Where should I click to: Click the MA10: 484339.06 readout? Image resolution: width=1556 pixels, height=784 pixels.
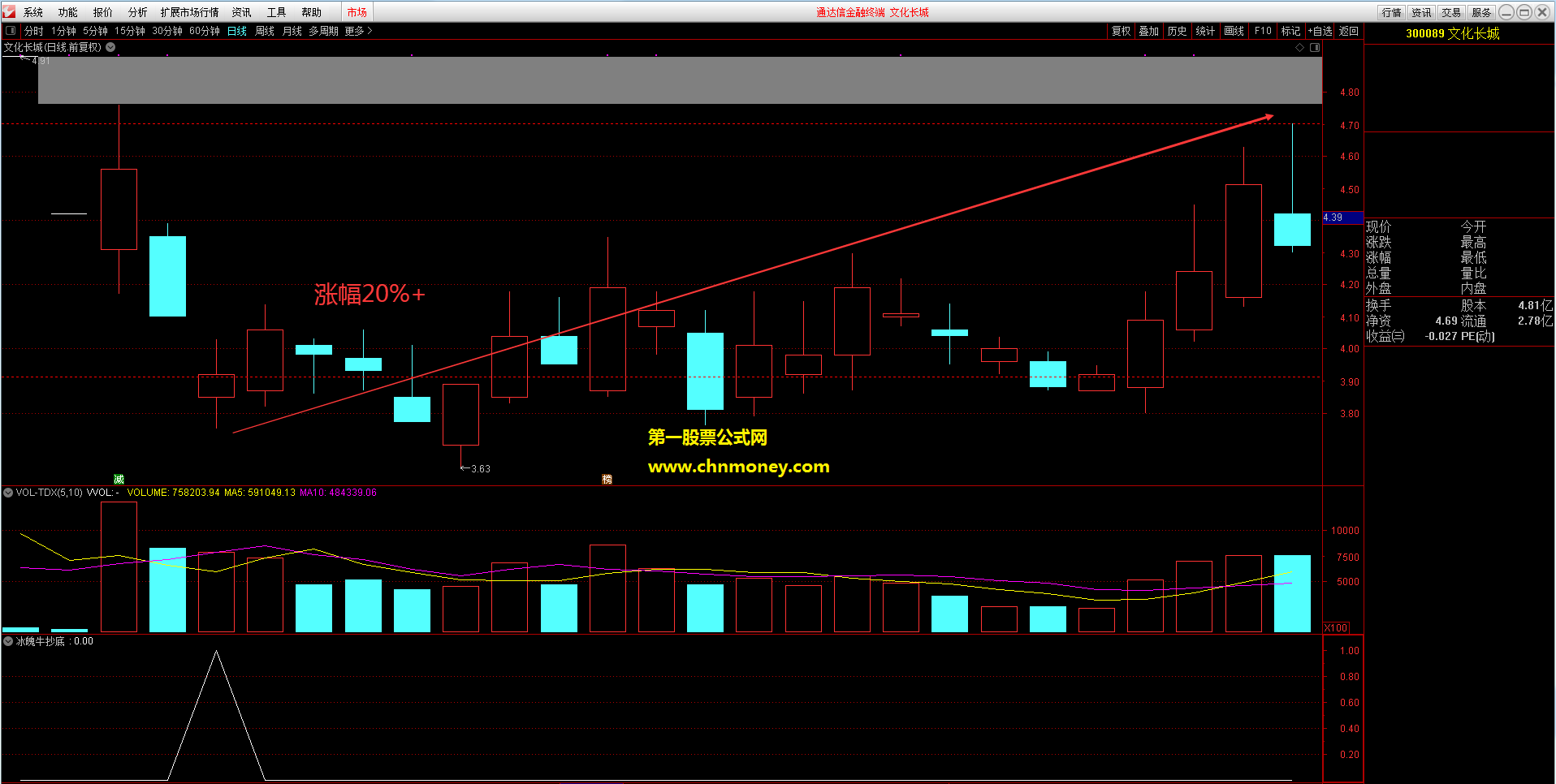[338, 493]
